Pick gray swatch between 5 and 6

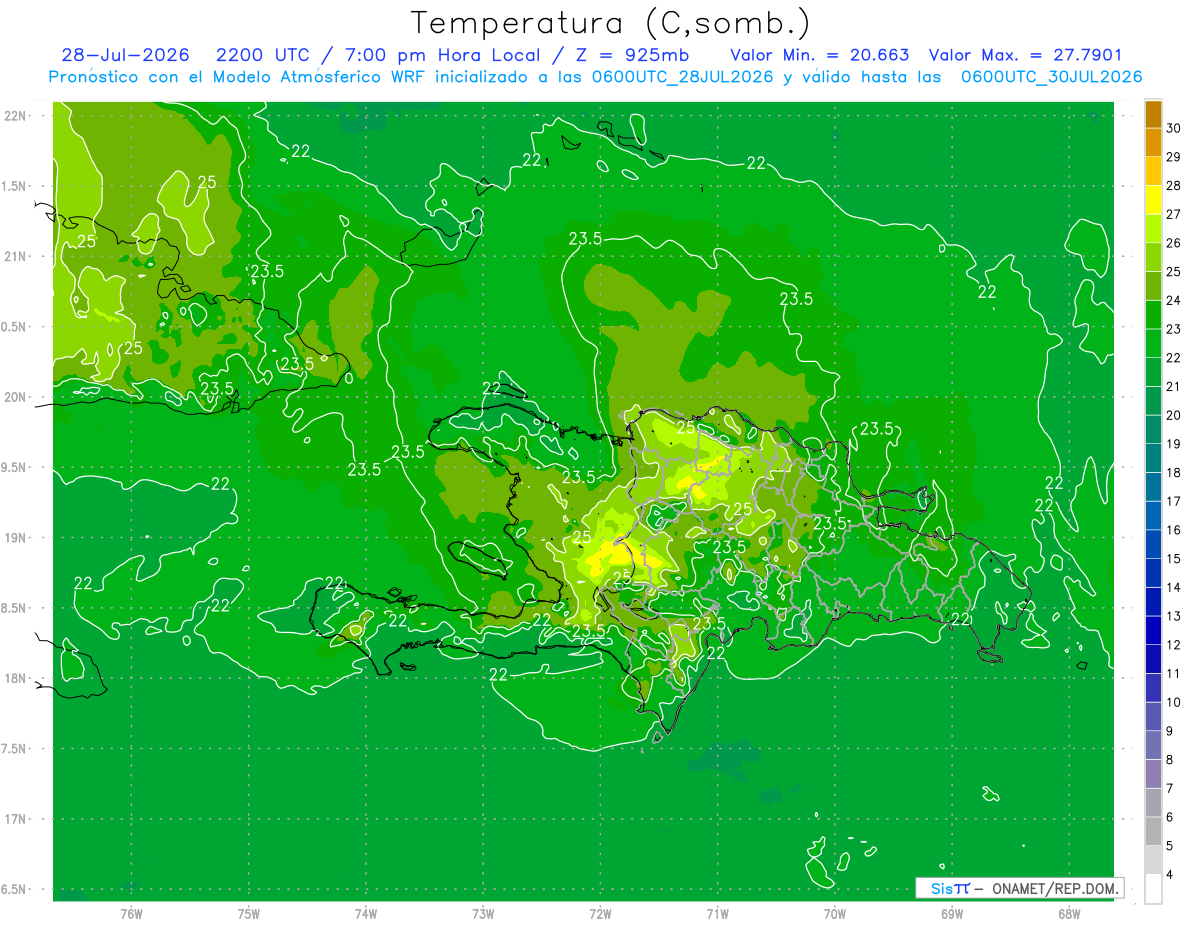pyautogui.click(x=1153, y=831)
